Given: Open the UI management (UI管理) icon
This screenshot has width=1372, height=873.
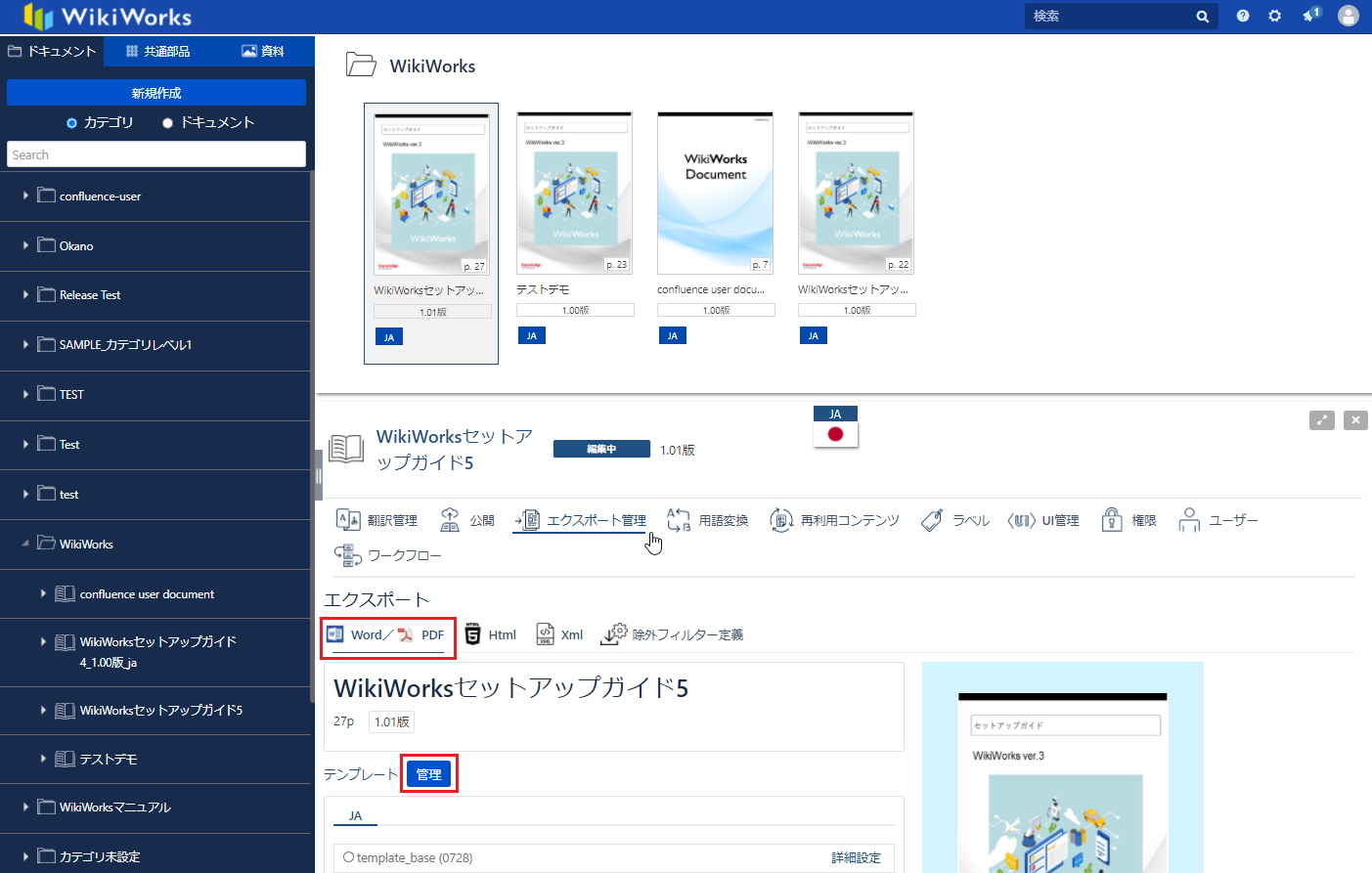Looking at the screenshot, I should (1021, 520).
